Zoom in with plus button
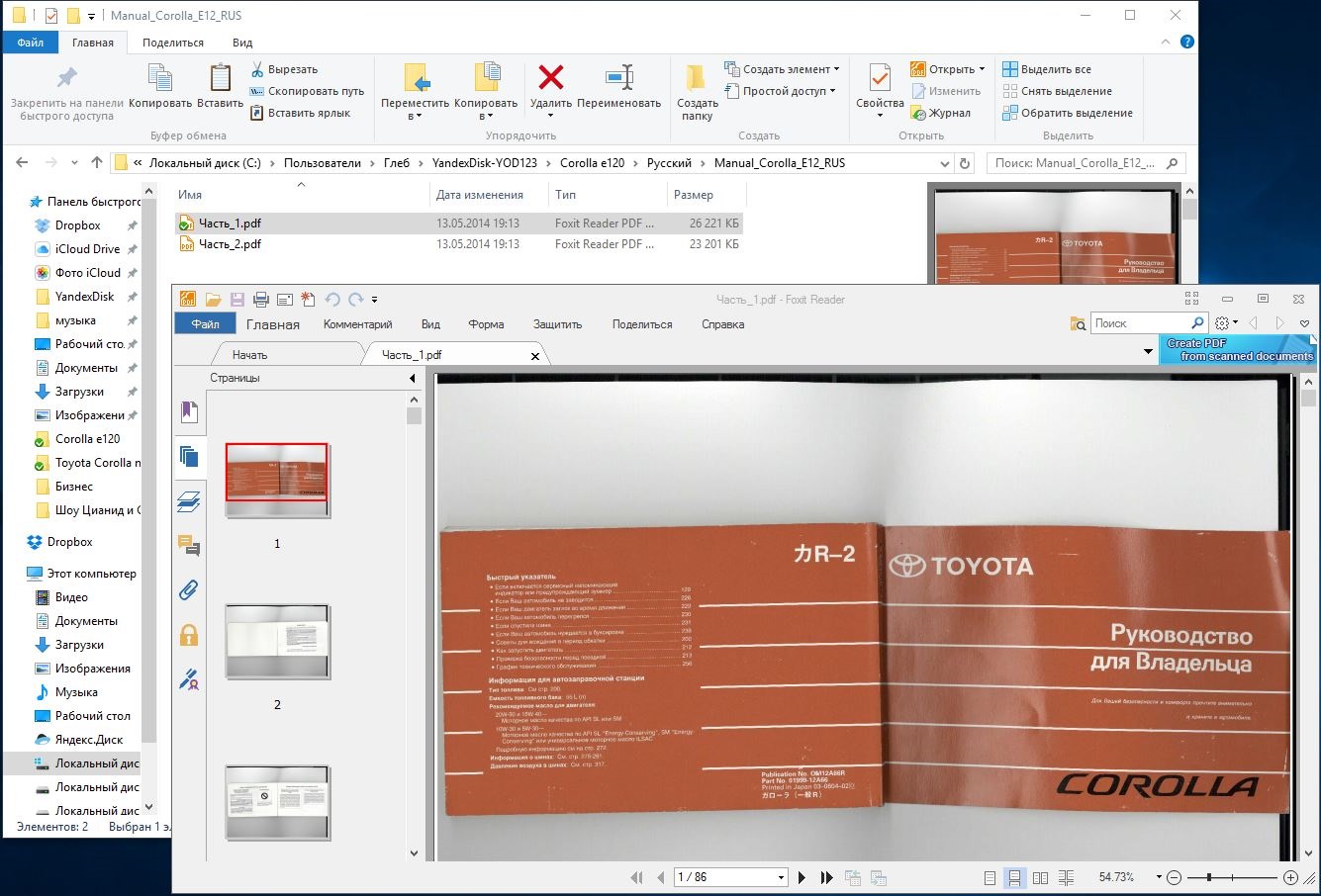 tap(1290, 877)
